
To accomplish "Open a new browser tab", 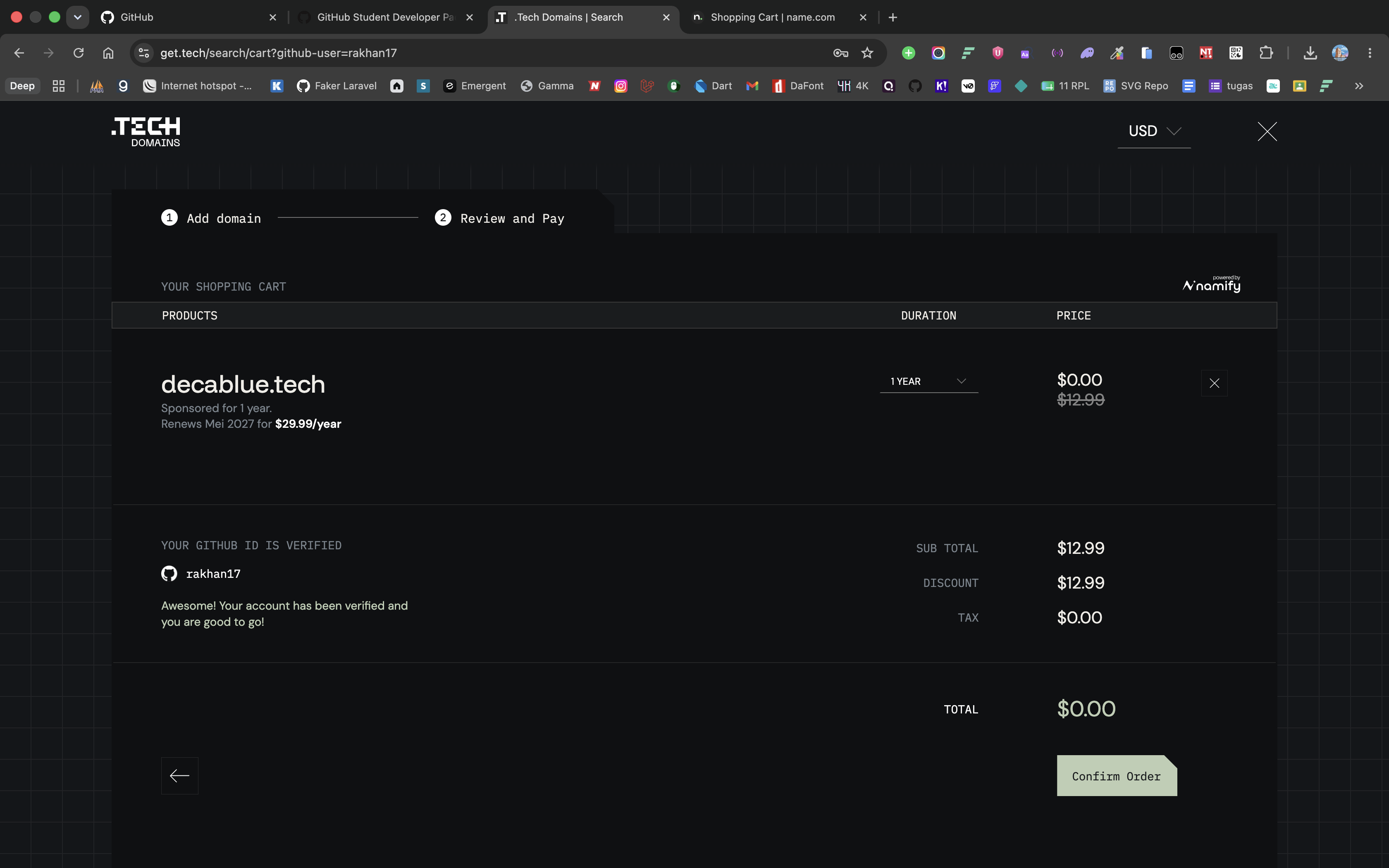I will coord(893,17).
